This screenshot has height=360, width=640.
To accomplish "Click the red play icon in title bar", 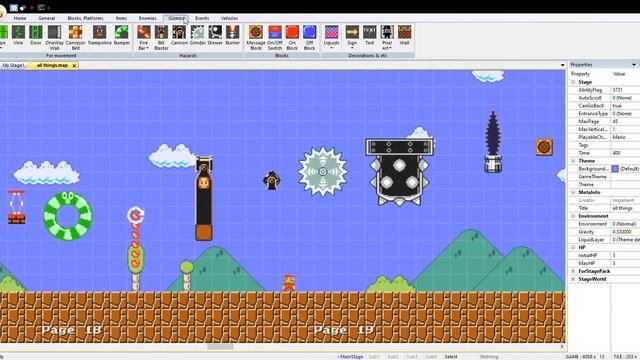I will [x=32, y=7].
